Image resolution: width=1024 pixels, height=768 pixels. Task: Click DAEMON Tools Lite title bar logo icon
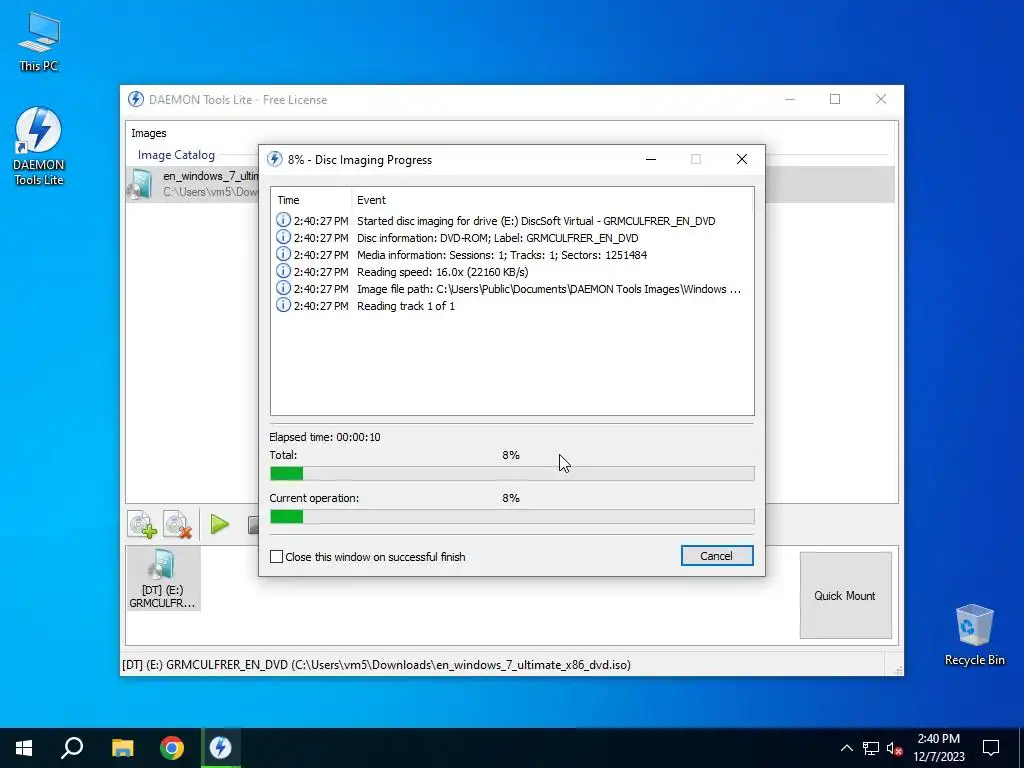pos(136,99)
